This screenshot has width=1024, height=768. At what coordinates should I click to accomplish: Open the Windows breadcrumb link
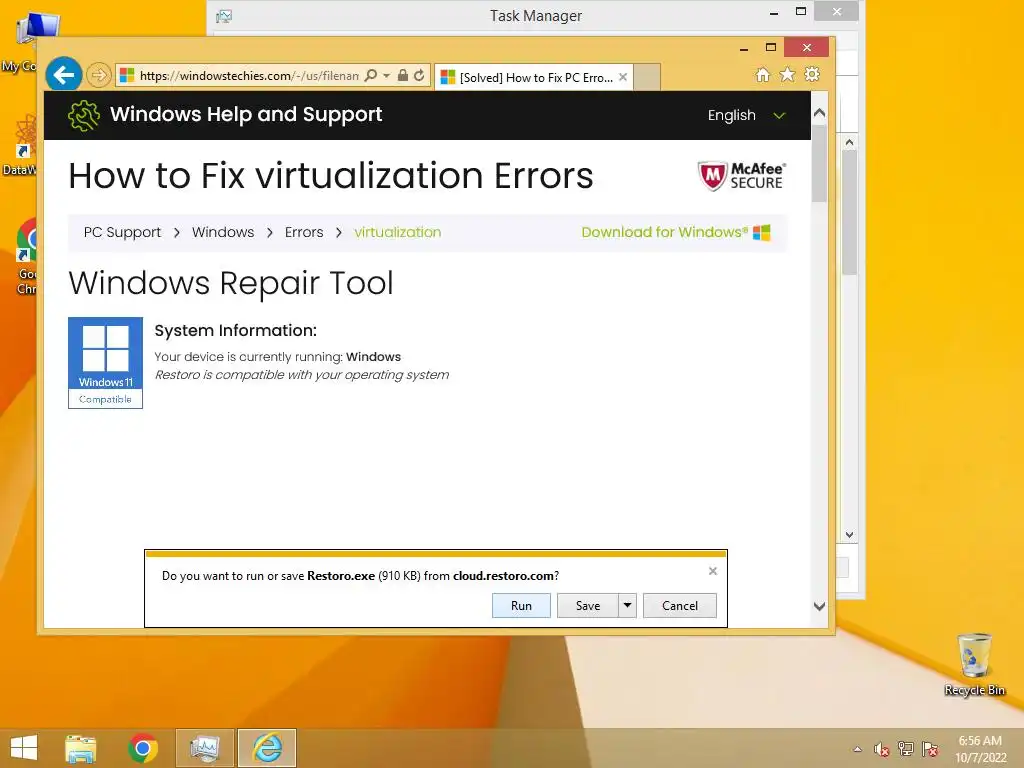[223, 232]
